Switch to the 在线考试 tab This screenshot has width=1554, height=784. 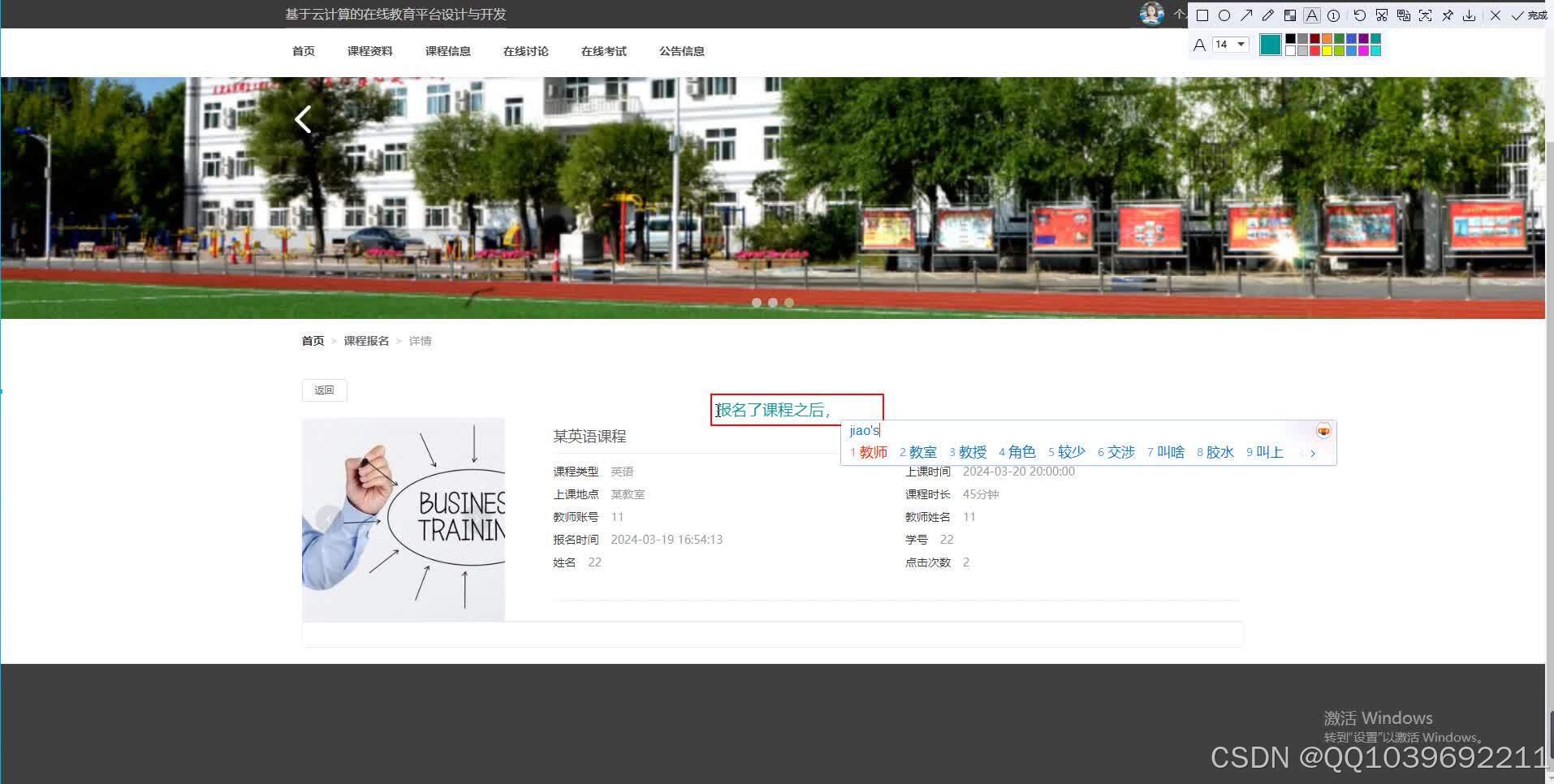point(604,51)
